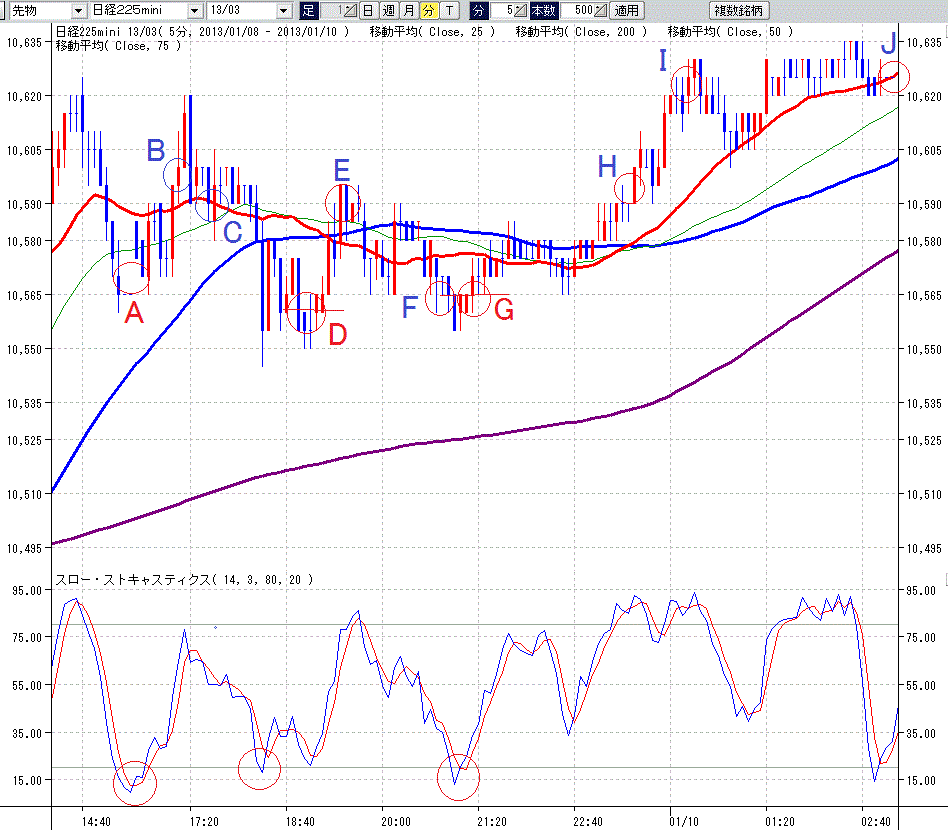
Task: Click the 21:20 time axis label
Action: coord(492,822)
